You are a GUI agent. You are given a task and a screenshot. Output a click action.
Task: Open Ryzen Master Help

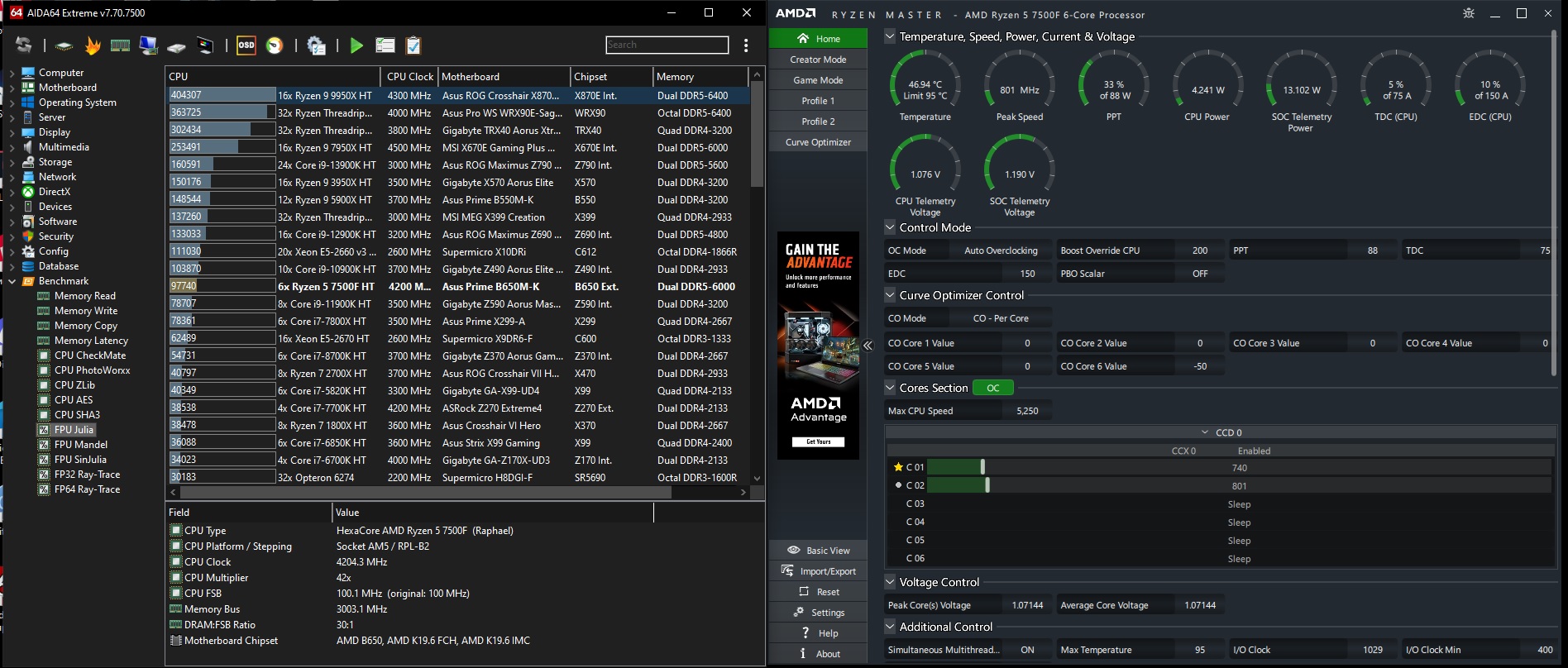click(818, 633)
